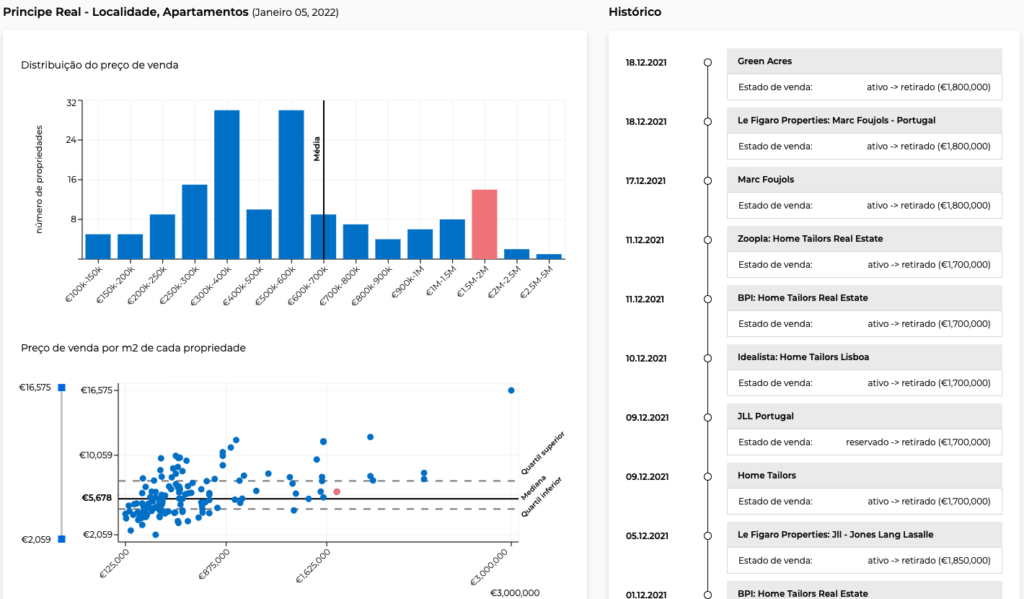Viewport: 1024px width, 599px height.
Task: Click the outlier scatter point at €3,000,000
Action: click(x=511, y=391)
